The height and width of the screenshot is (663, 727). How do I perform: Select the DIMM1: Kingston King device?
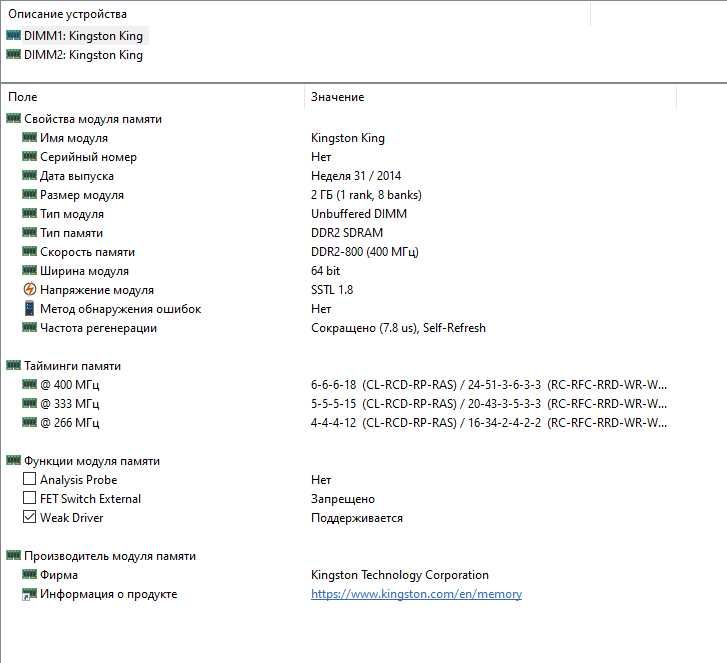click(83, 36)
